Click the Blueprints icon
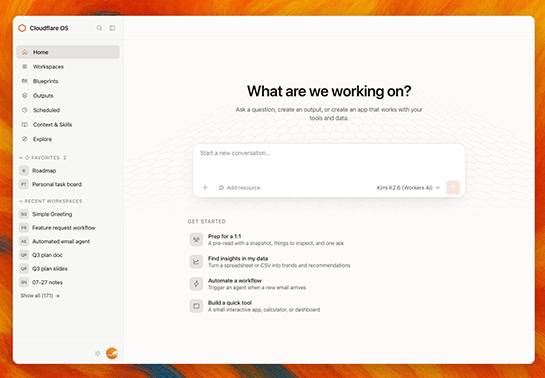The height and width of the screenshot is (378, 545). point(25,81)
